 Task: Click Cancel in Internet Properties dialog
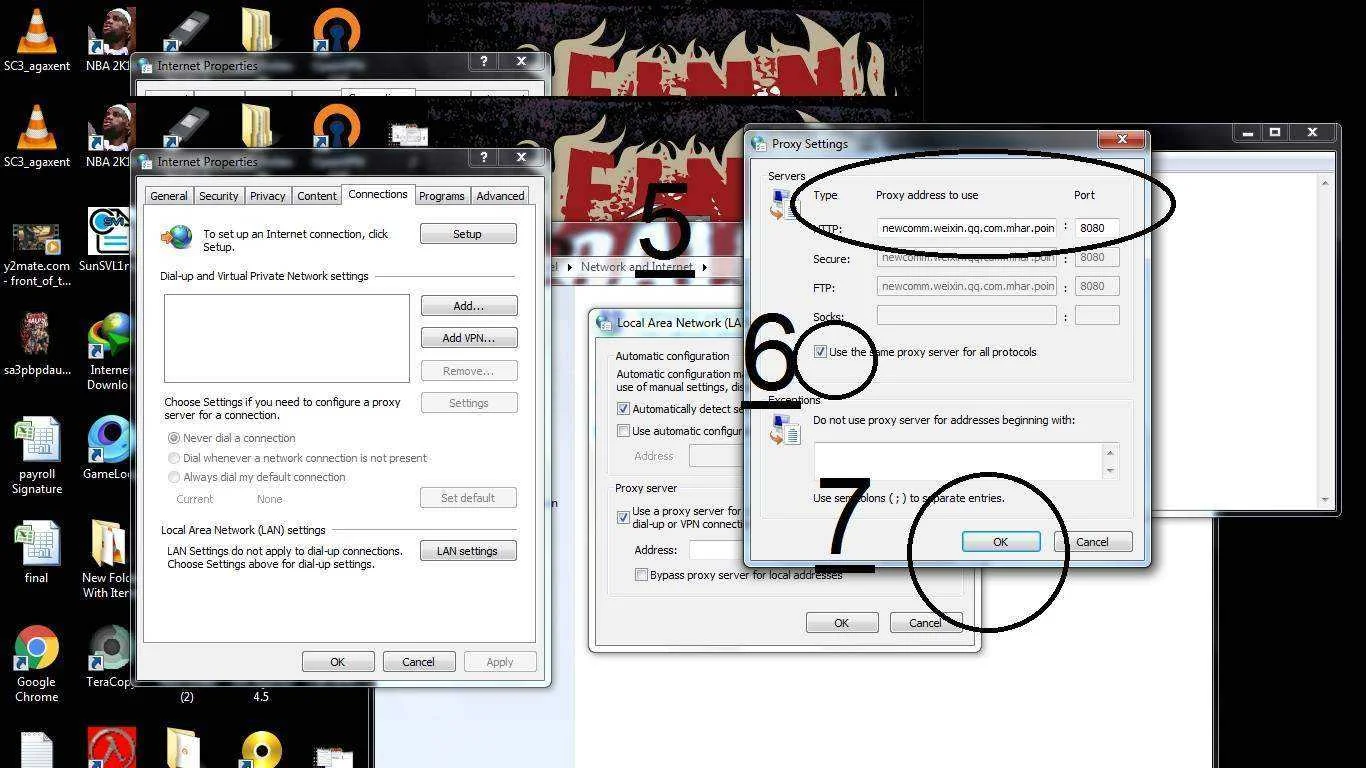click(x=418, y=662)
